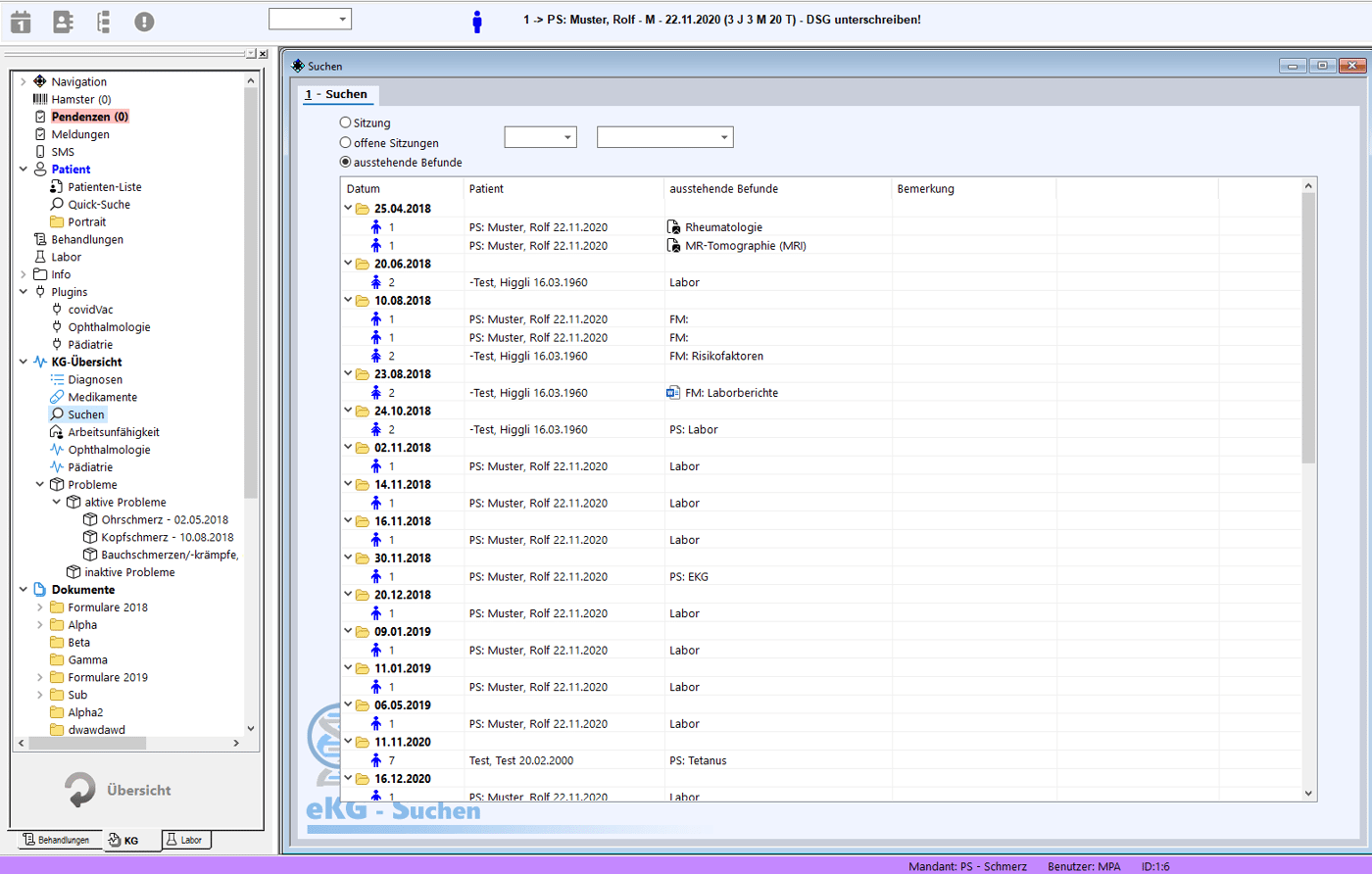Click the Medikamente pill icon
Viewport: 1372px width, 874px height.
coord(57,397)
